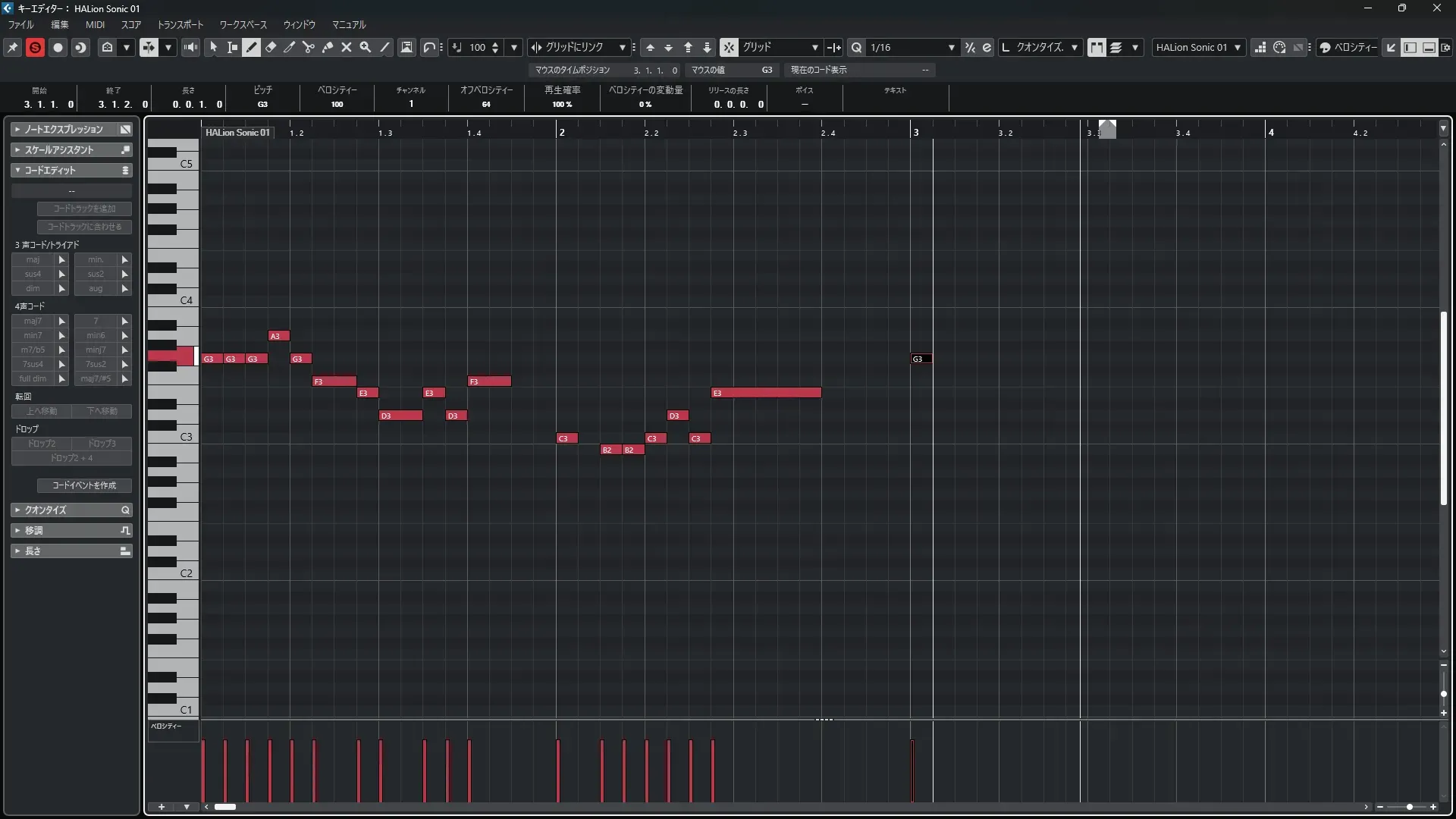Toggle the Solo editor button
The height and width of the screenshot is (819, 1456).
click(x=35, y=47)
